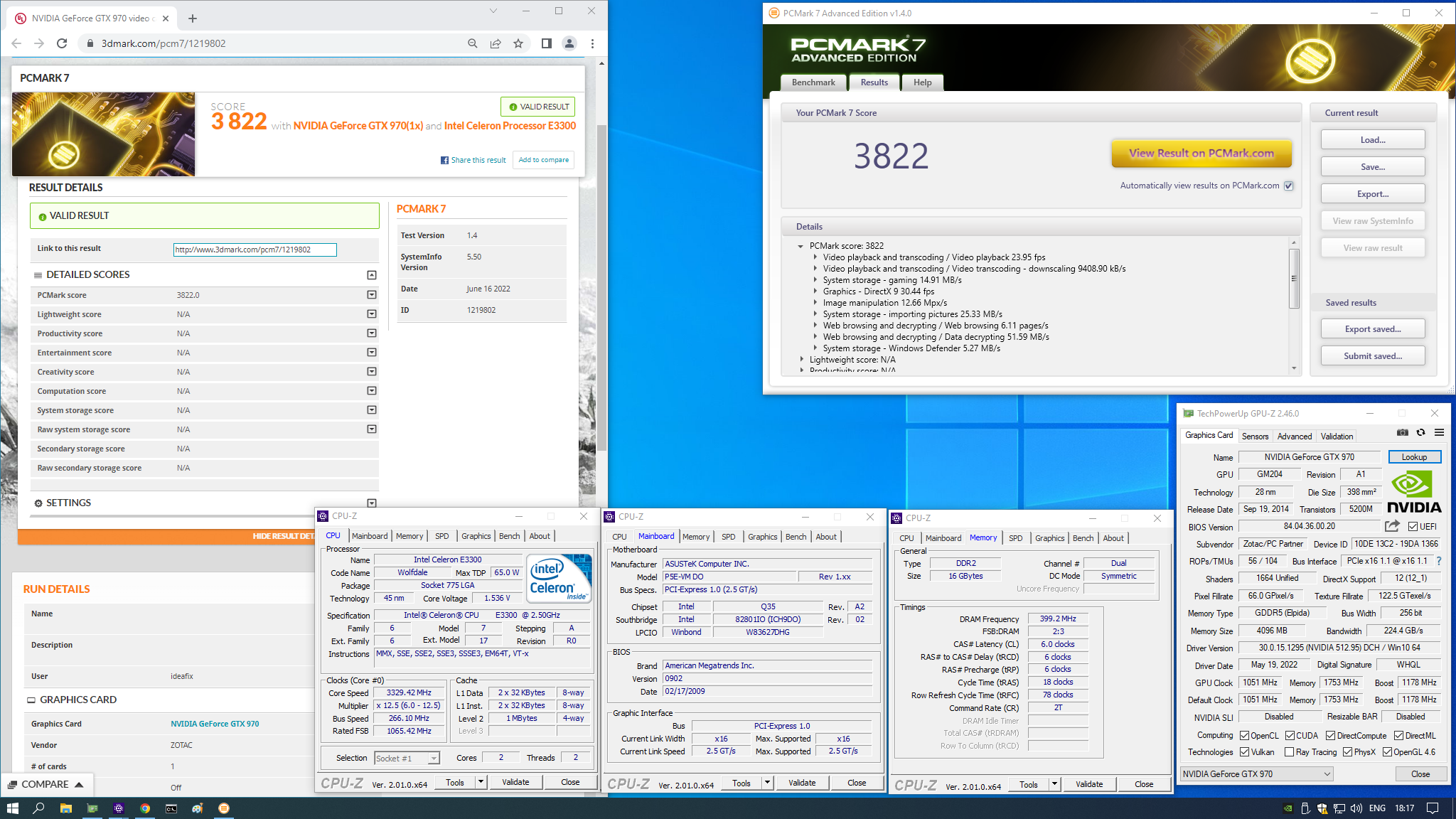Reload the Chrome page

(62, 43)
